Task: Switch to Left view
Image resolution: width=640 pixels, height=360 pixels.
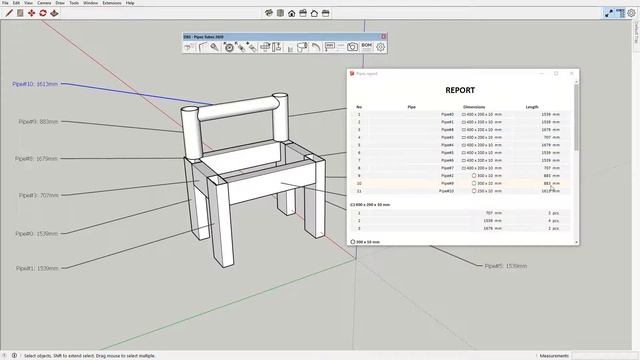Action: [x=326, y=13]
